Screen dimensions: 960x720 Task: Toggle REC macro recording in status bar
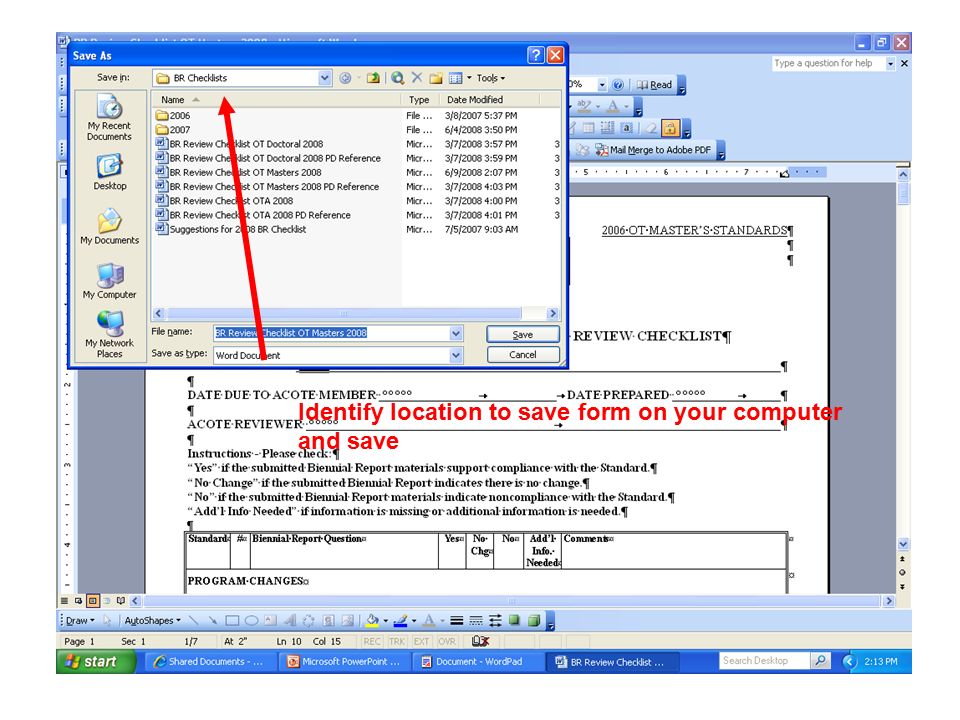(372, 641)
